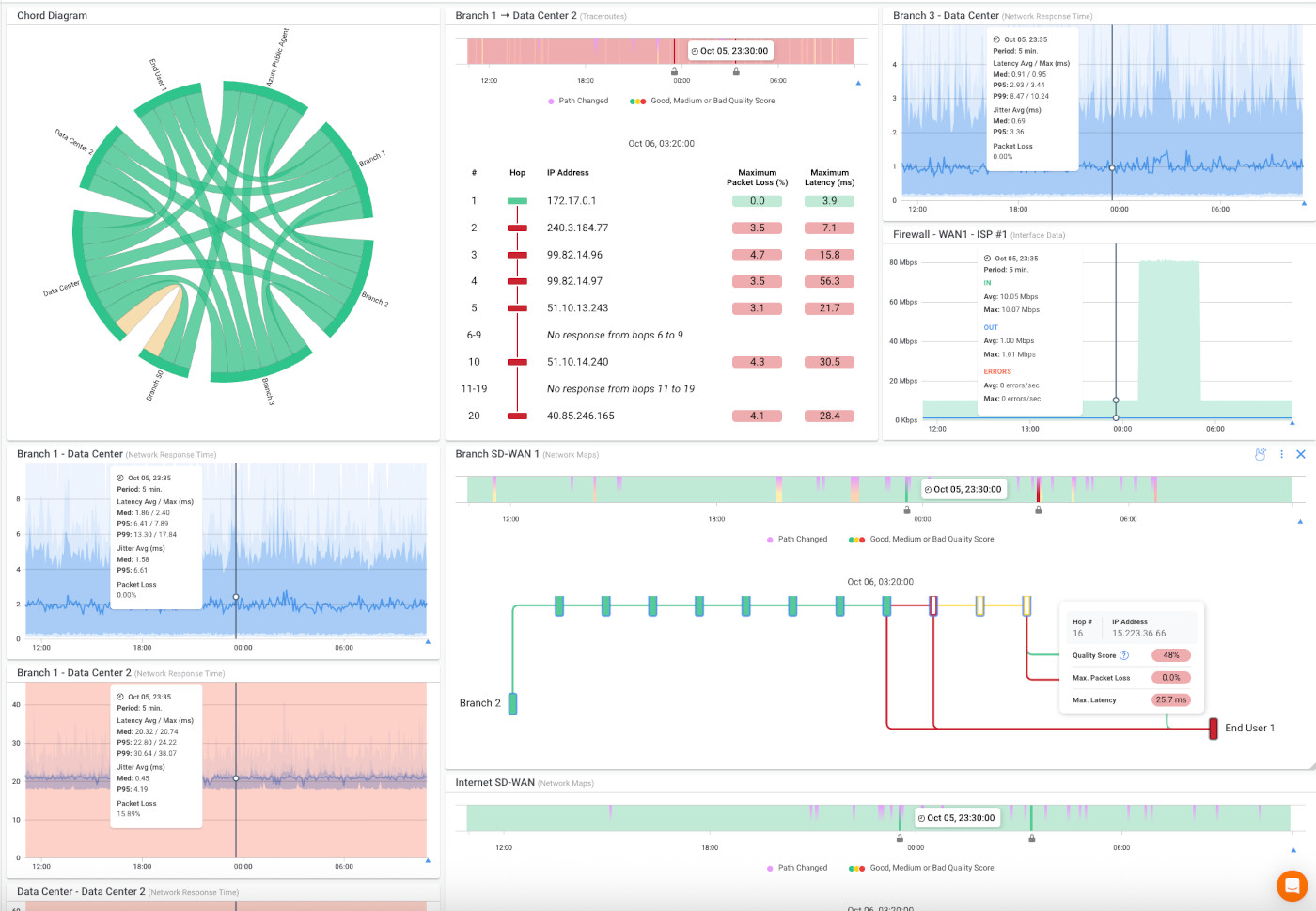Click left lock icon on Internet SD-WAN timeline
This screenshot has height=911, width=1316.
coord(900,839)
